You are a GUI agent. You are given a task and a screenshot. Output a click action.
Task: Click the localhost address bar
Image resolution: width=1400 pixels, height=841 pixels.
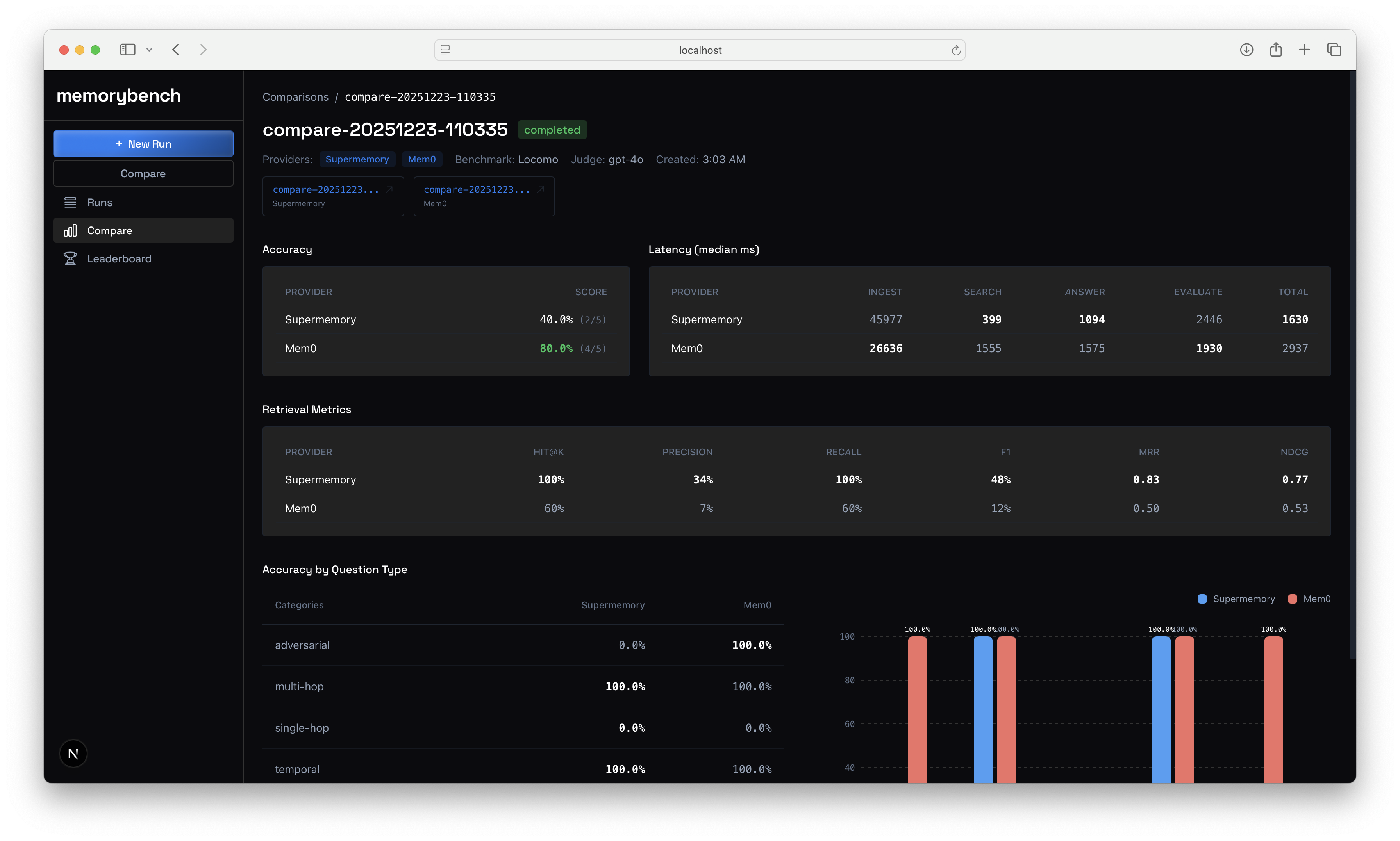[700, 50]
